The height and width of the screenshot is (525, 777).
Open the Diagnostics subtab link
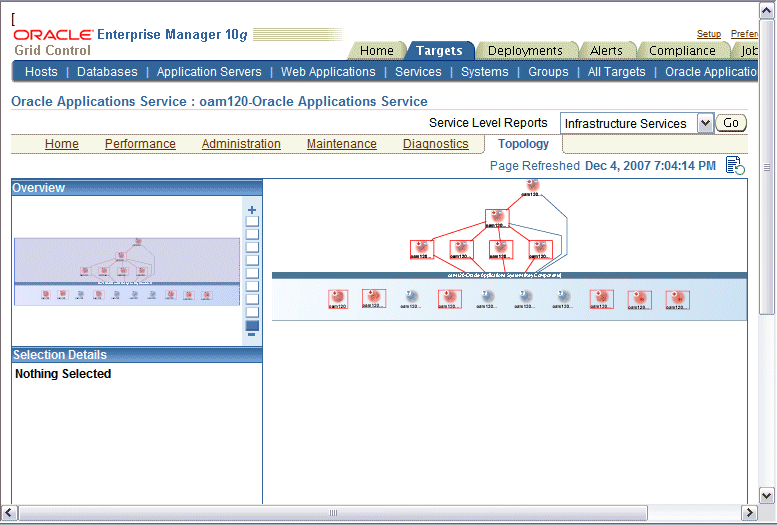click(436, 144)
